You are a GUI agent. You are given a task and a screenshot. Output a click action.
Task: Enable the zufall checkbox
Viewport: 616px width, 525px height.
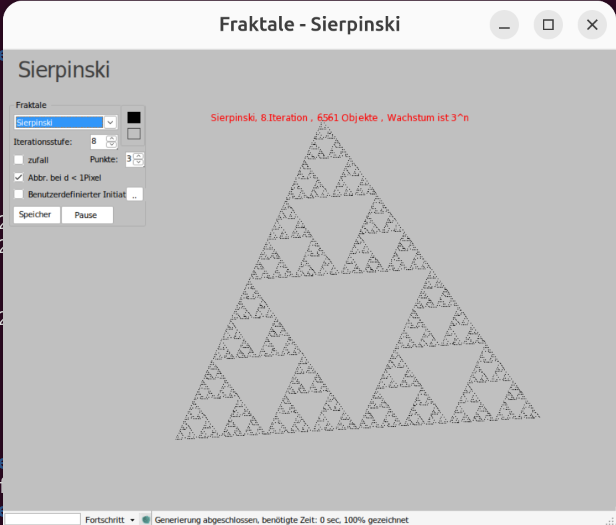click(19, 159)
